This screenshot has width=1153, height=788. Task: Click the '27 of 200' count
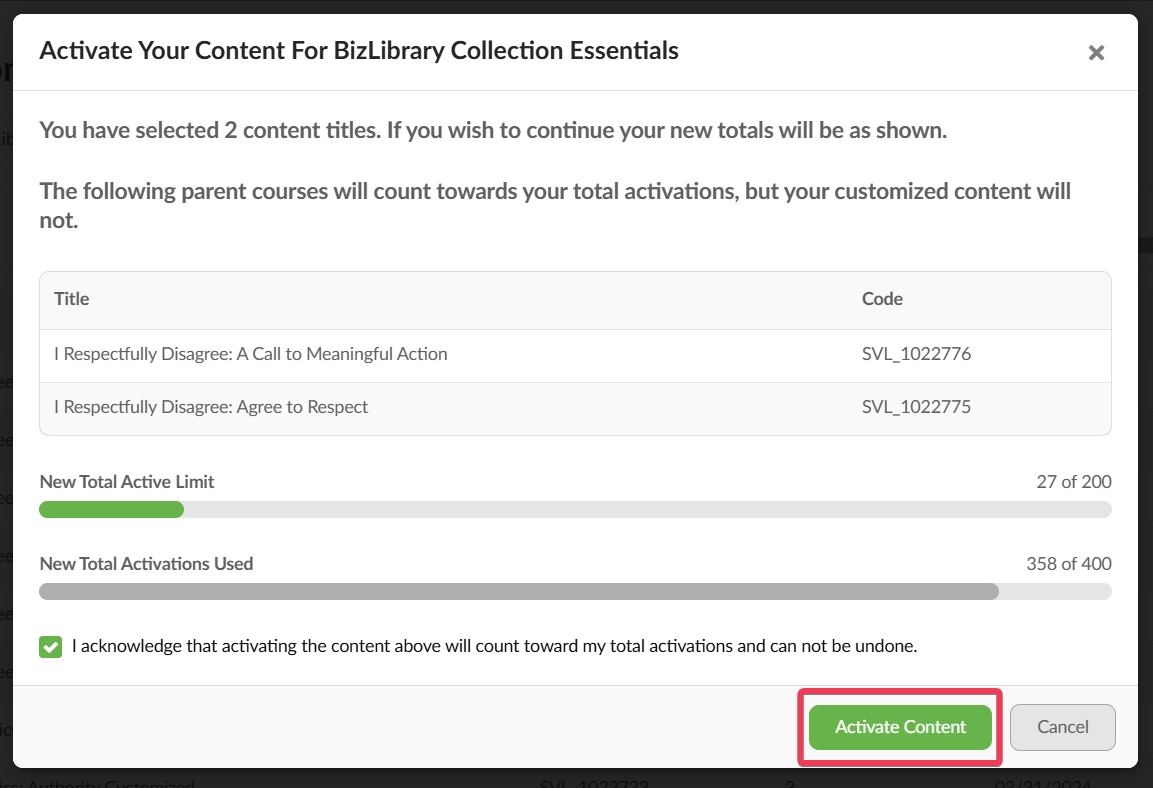click(x=1073, y=482)
